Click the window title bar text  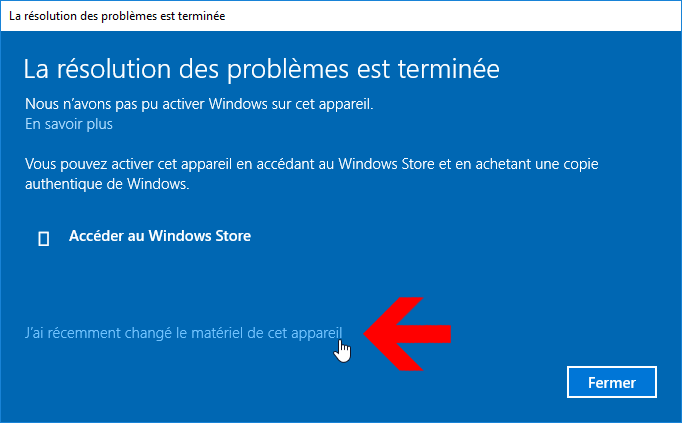(x=117, y=16)
